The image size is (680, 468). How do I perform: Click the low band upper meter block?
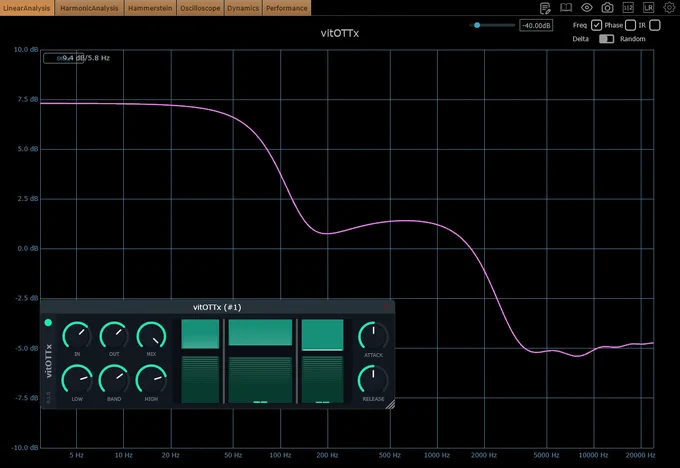(x=200, y=334)
